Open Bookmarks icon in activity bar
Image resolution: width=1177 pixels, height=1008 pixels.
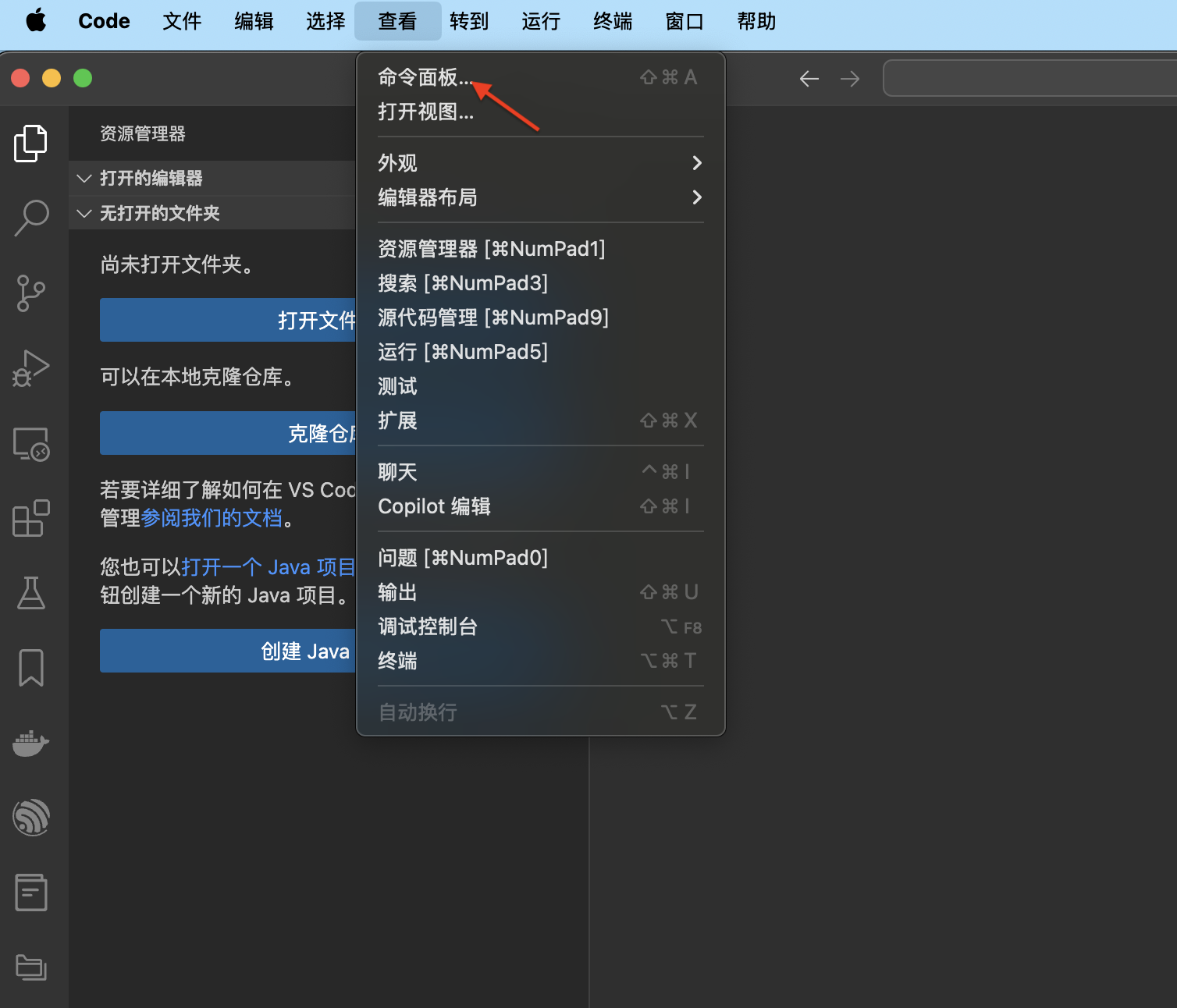click(x=31, y=668)
